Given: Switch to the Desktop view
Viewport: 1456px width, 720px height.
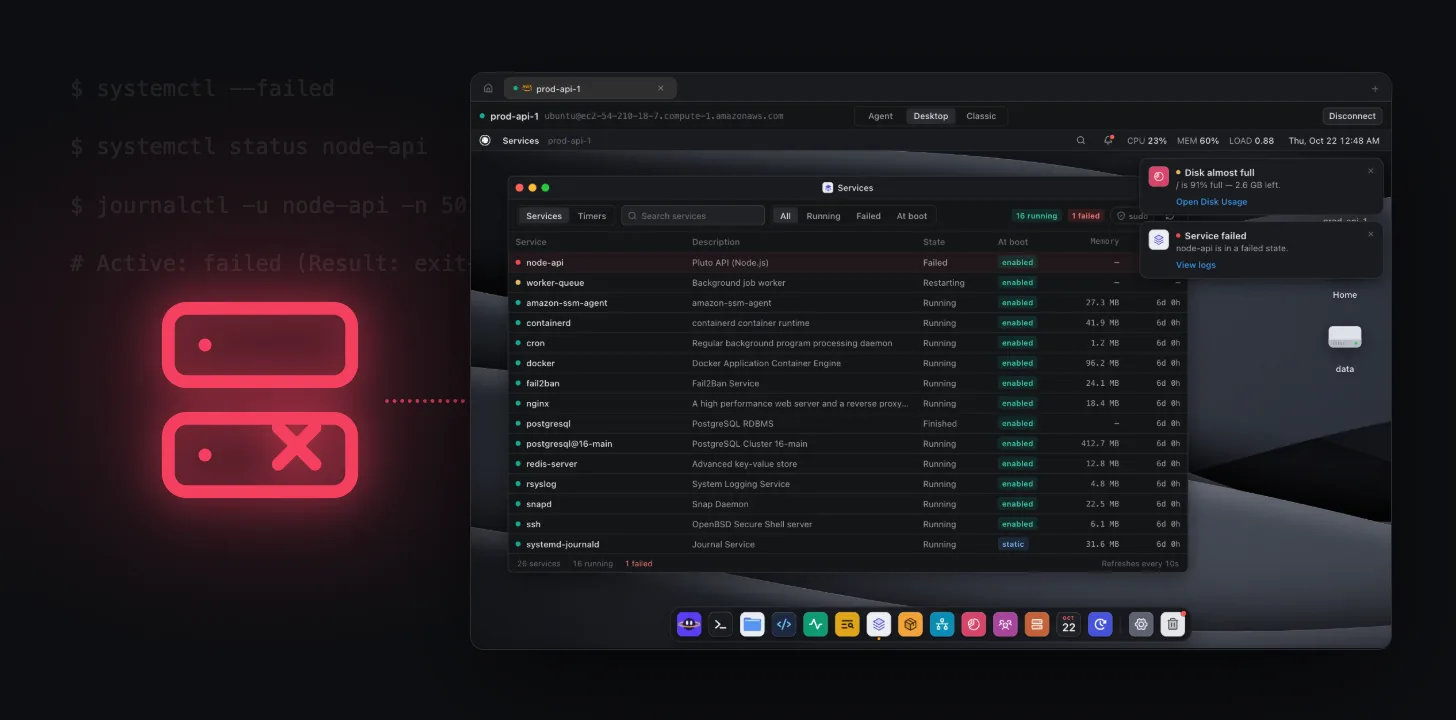Looking at the screenshot, I should (930, 116).
